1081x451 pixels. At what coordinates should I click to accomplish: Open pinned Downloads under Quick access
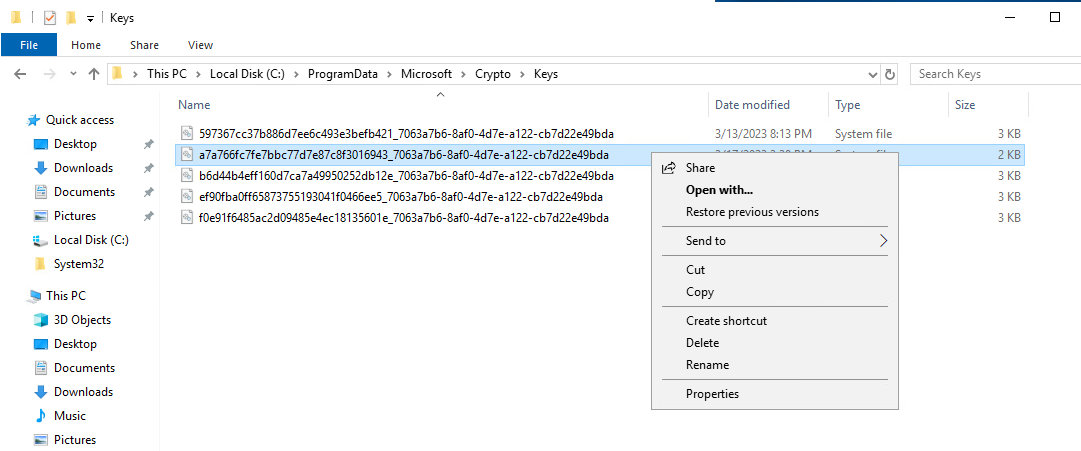click(83, 168)
